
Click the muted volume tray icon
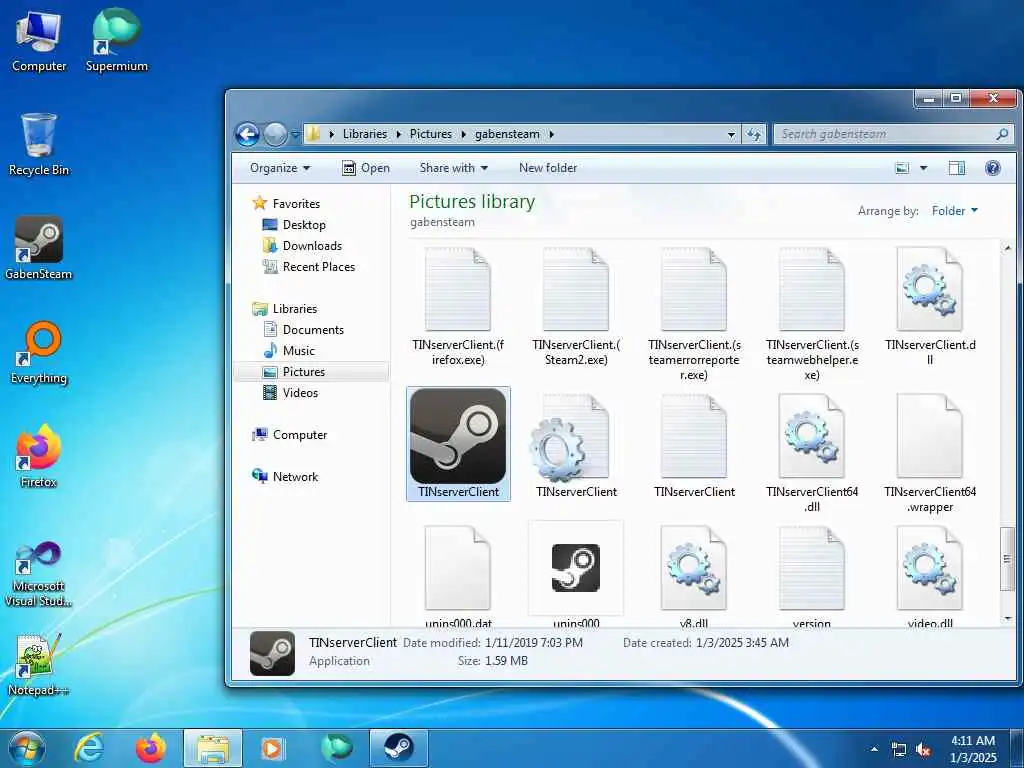tap(923, 750)
